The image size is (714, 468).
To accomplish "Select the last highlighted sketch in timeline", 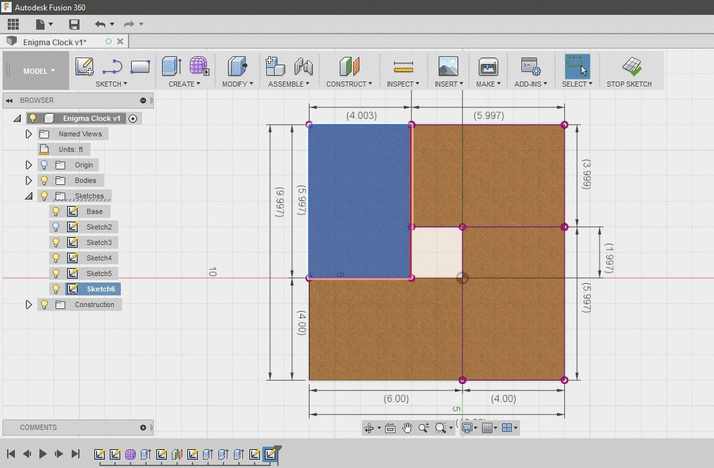I will (270, 454).
